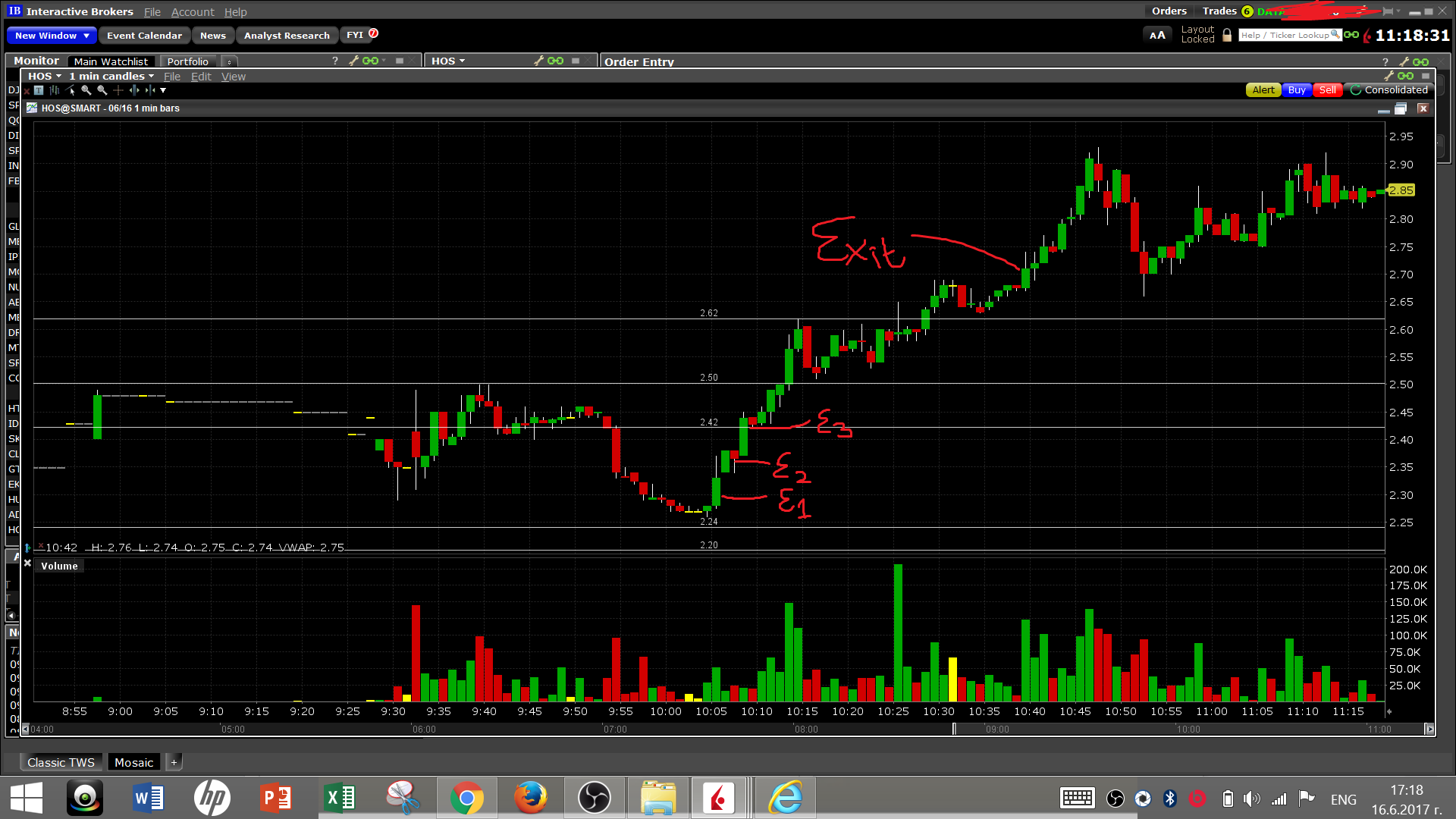Image resolution: width=1456 pixels, height=819 pixels.
Task: Switch to the Portfolio tab
Action: click(x=187, y=61)
